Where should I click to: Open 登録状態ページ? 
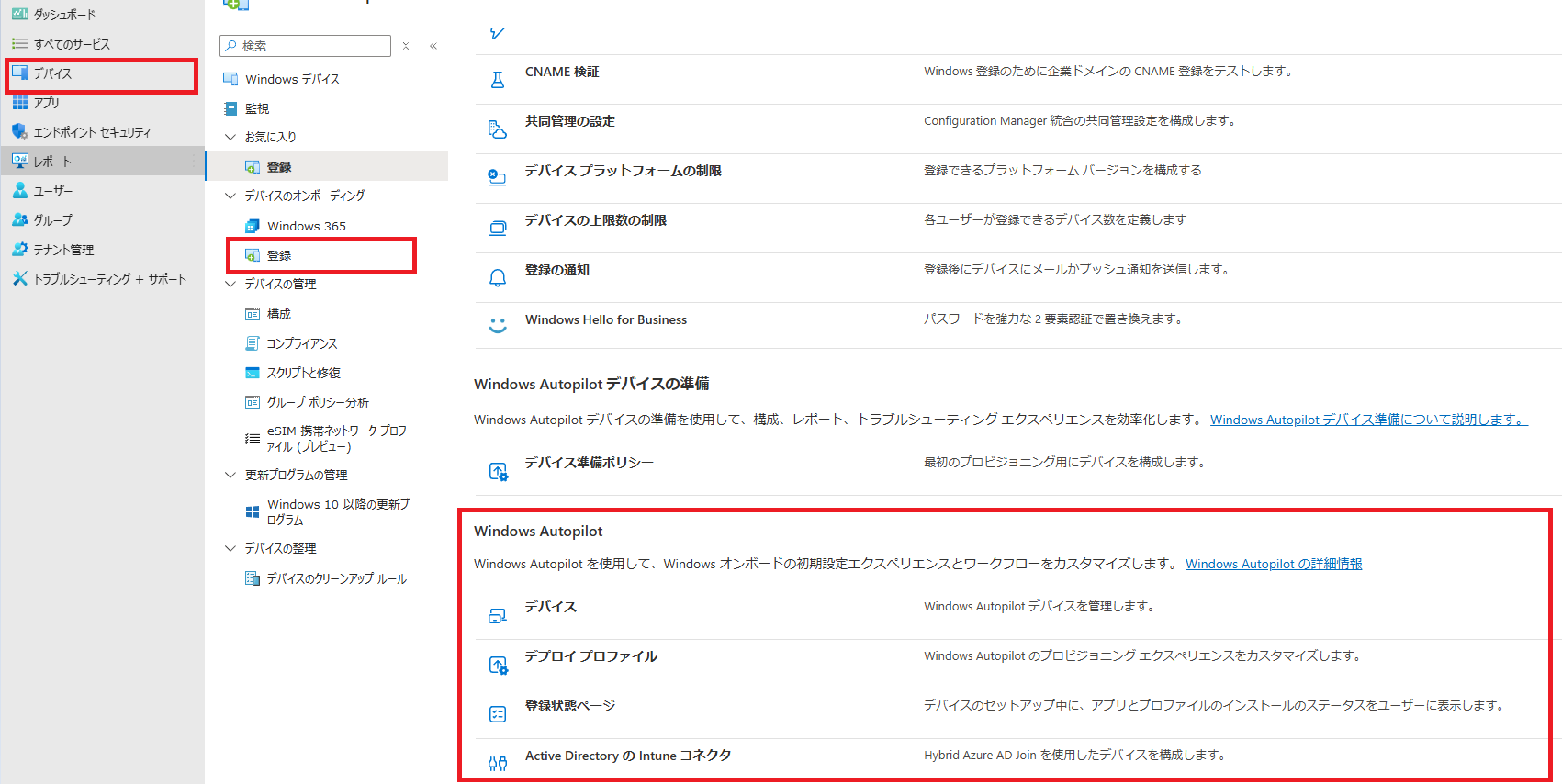click(570, 706)
